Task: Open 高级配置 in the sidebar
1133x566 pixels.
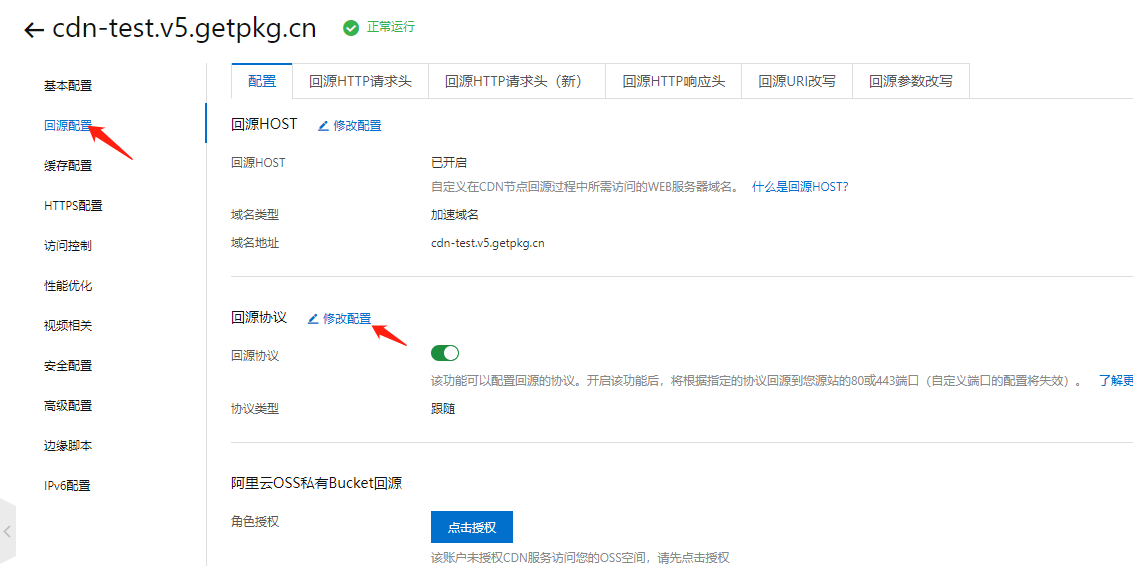Action: pos(68,406)
